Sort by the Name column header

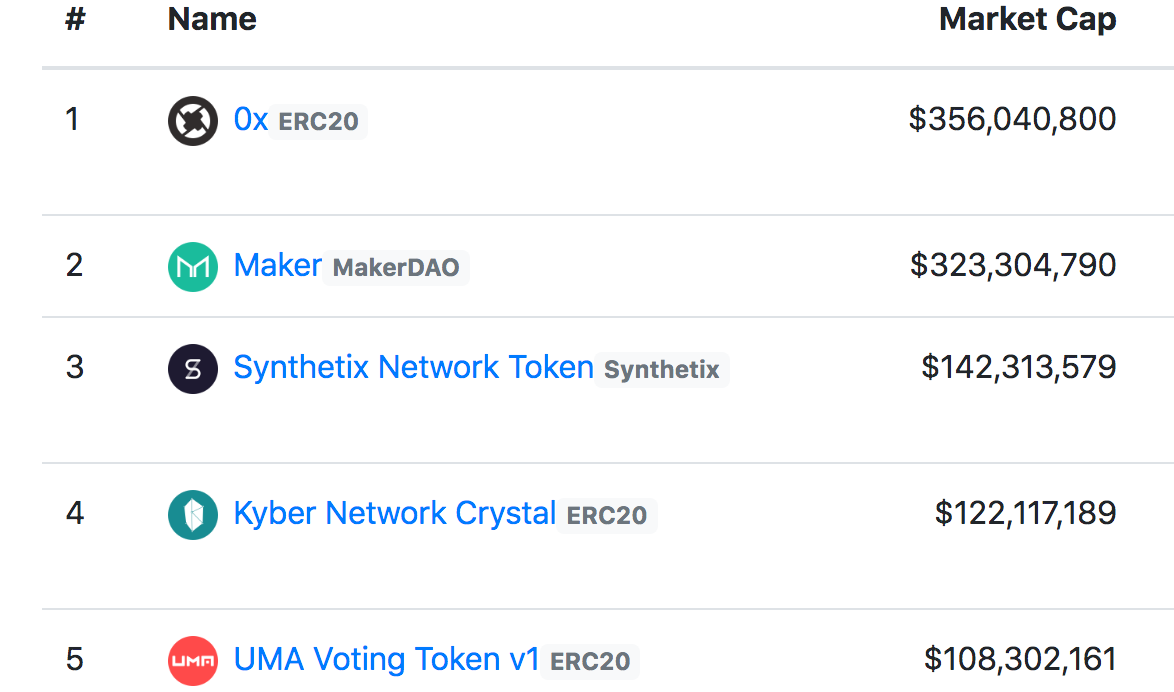coord(212,20)
